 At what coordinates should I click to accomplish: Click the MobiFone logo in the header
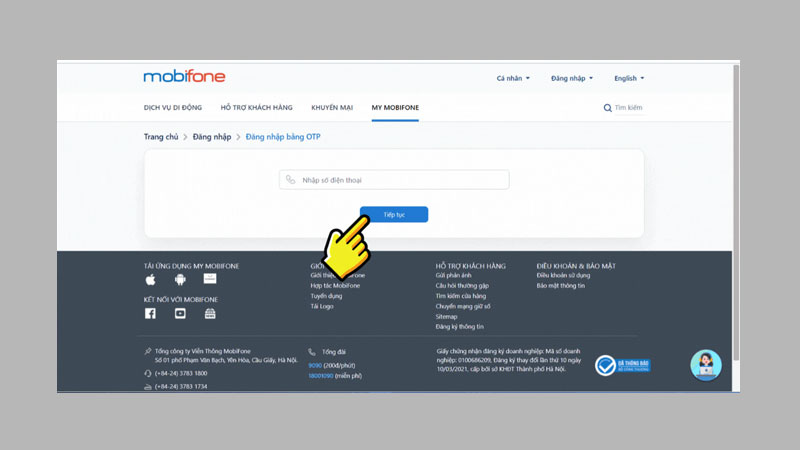point(184,77)
